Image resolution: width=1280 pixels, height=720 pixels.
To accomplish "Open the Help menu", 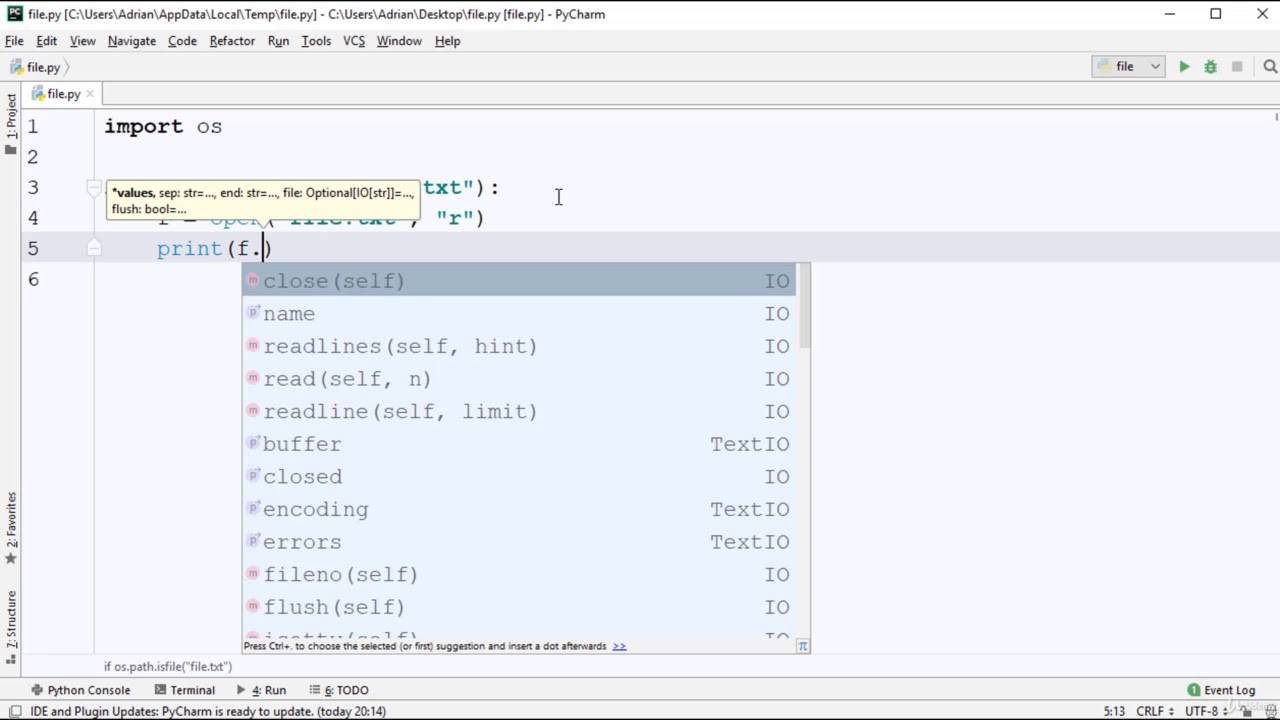I will (447, 41).
